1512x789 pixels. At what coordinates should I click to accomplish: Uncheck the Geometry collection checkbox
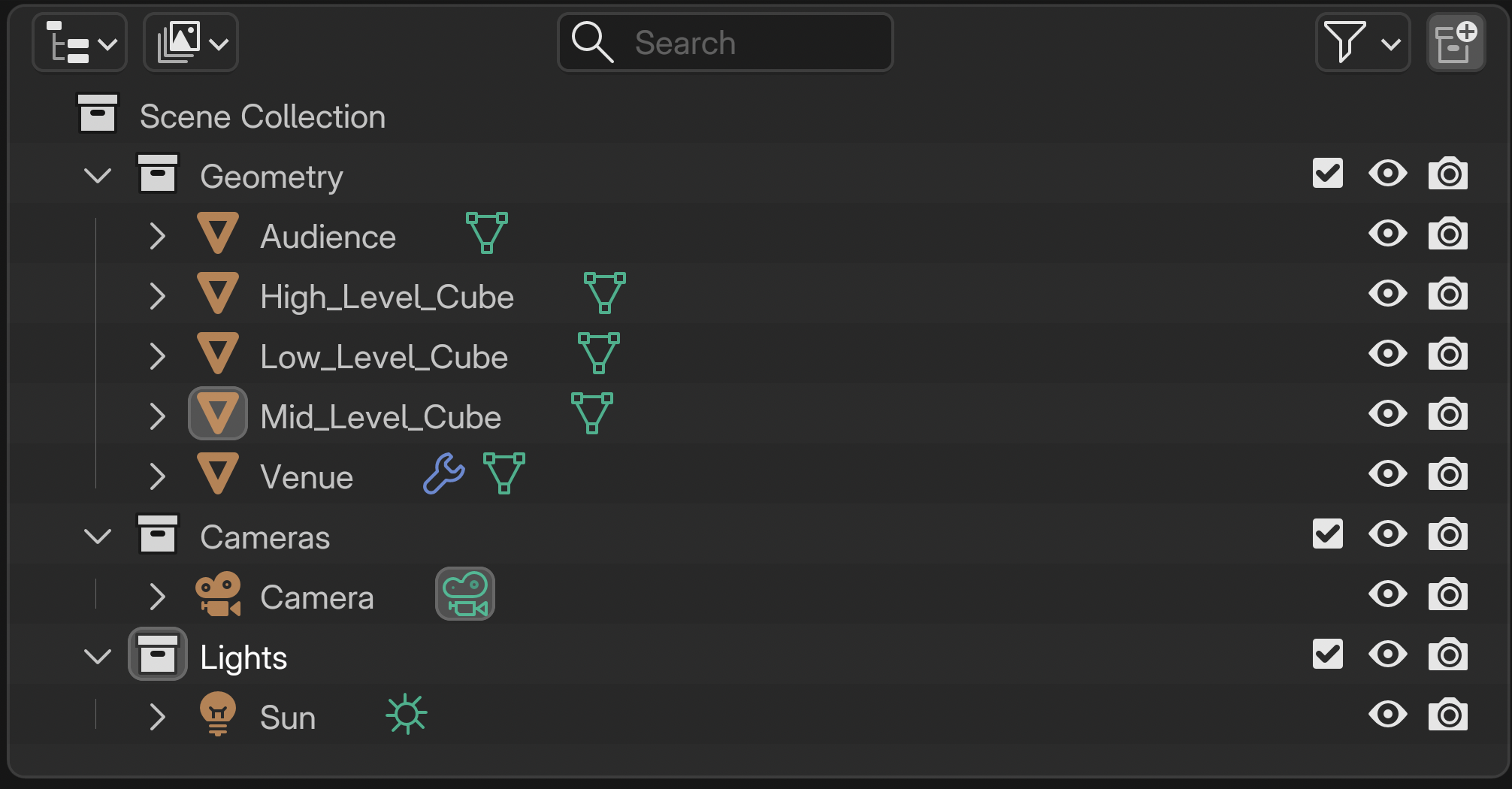tap(1328, 174)
